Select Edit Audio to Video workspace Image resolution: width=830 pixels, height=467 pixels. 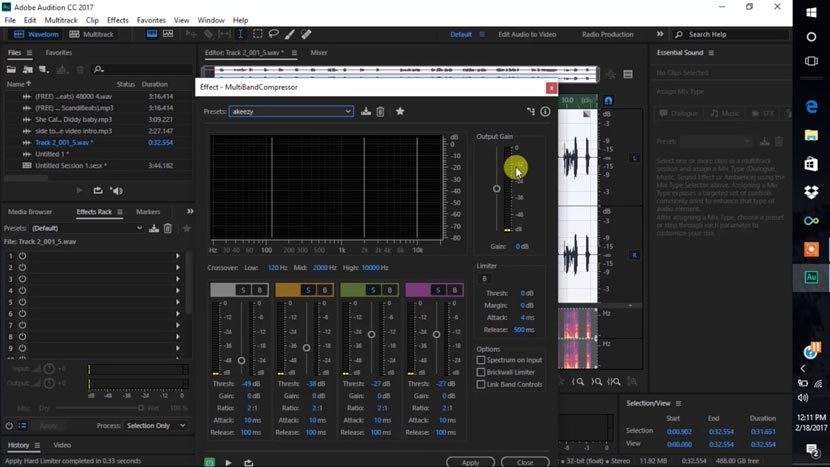point(527,34)
